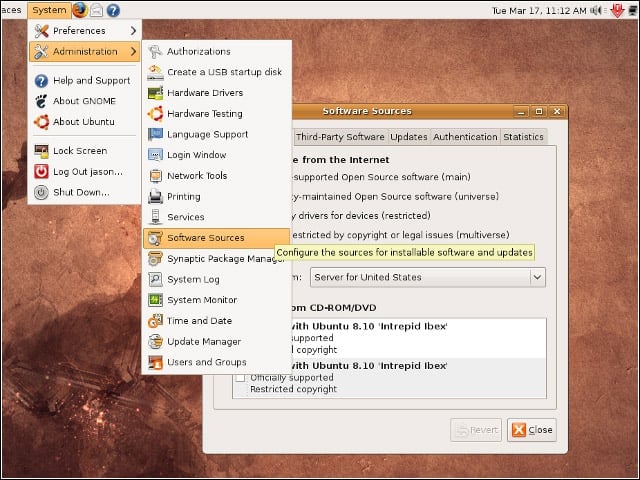640x480 pixels.
Task: Click the Synaptic Package Manager icon
Action: click(155, 258)
